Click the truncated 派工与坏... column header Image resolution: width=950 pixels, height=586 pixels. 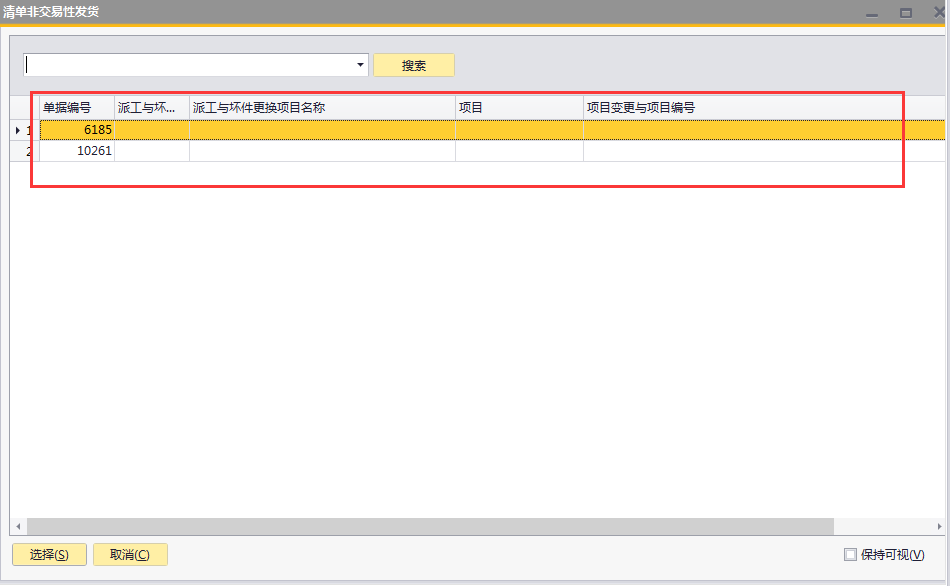pos(151,107)
